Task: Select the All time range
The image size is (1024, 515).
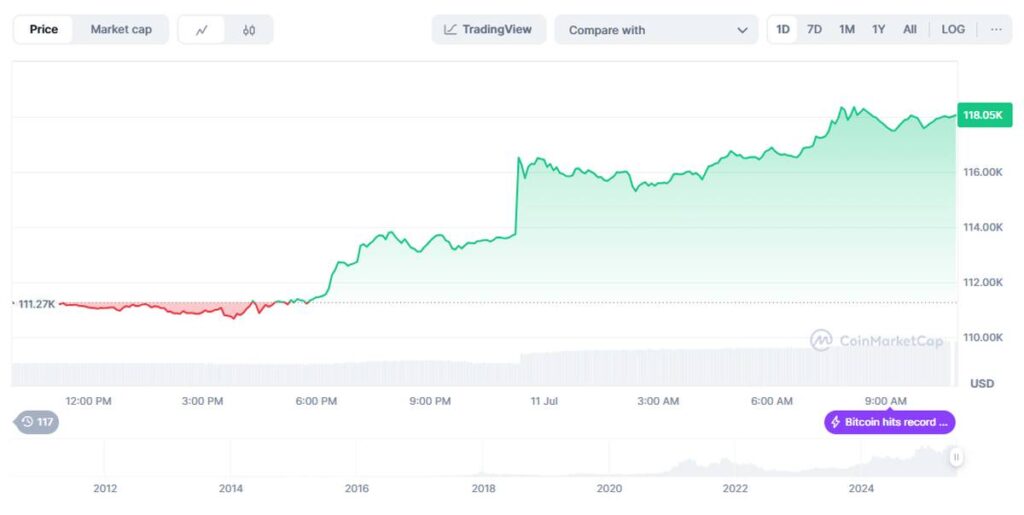Action: point(910,29)
